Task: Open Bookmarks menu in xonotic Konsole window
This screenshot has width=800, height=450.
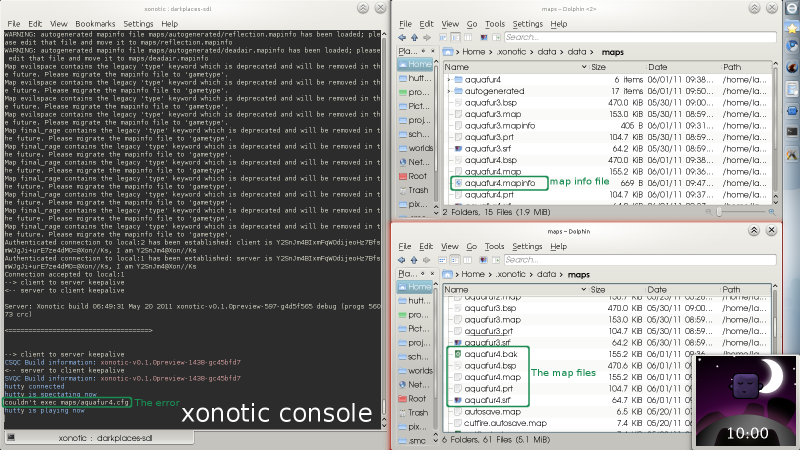Action: tap(95, 24)
